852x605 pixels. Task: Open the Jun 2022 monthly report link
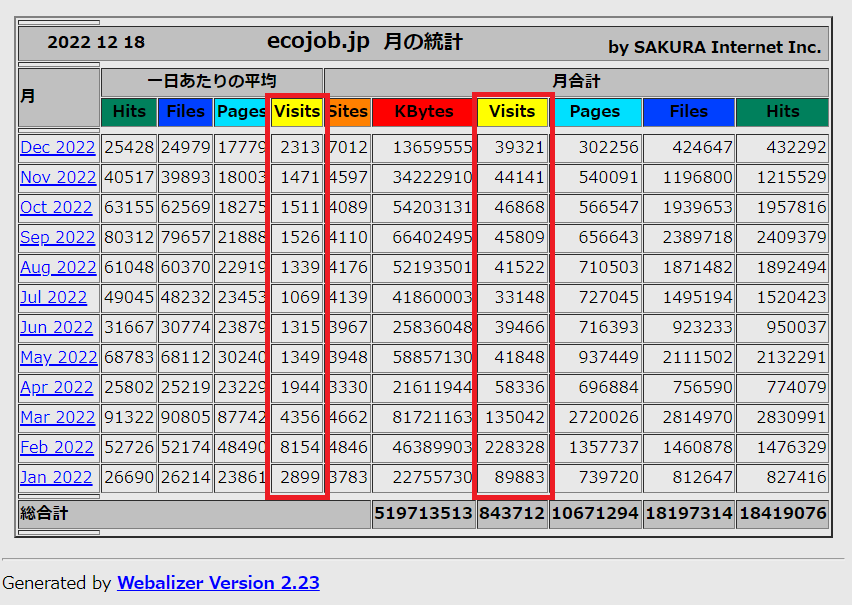point(57,327)
